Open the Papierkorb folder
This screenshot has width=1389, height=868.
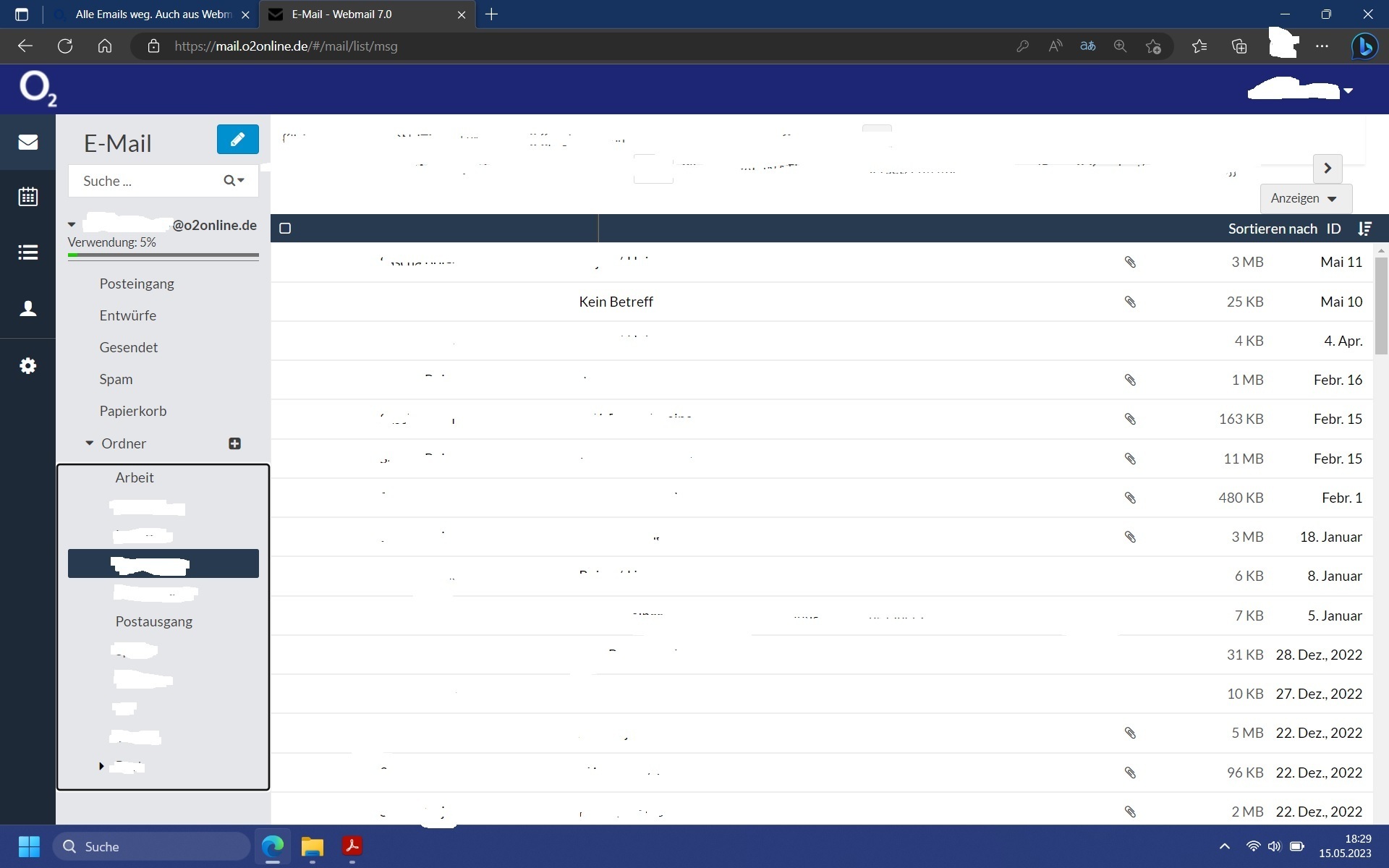pos(133,411)
